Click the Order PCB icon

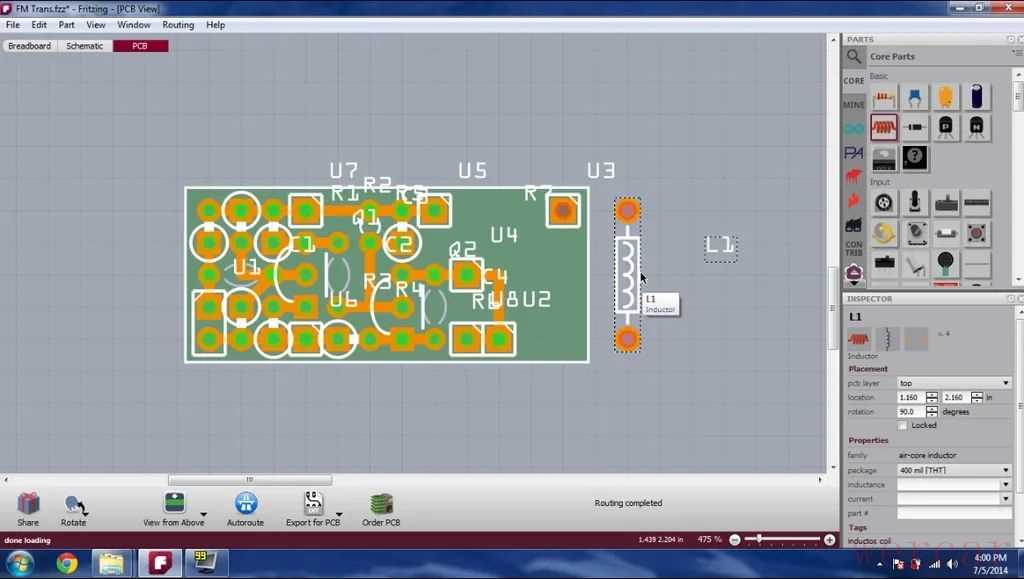[380, 504]
